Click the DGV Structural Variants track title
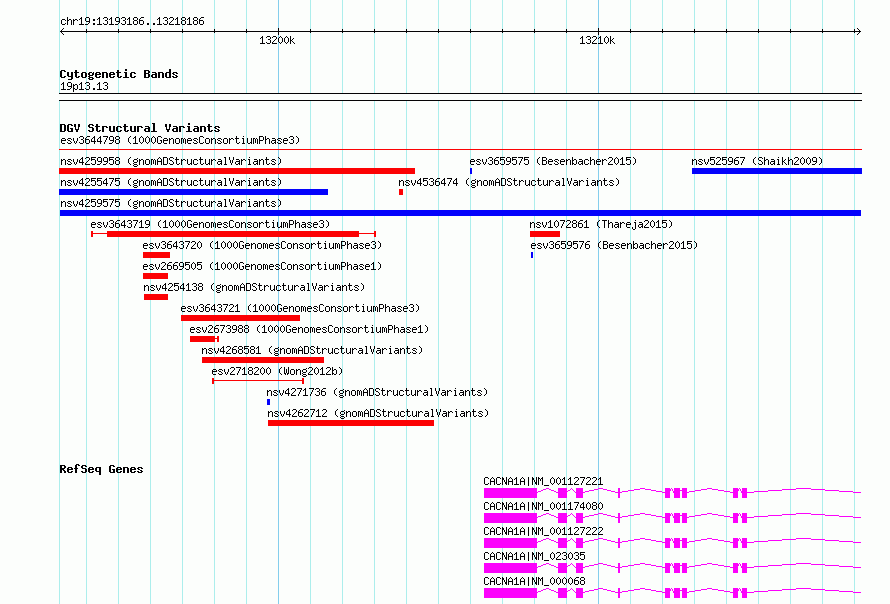 (140, 128)
